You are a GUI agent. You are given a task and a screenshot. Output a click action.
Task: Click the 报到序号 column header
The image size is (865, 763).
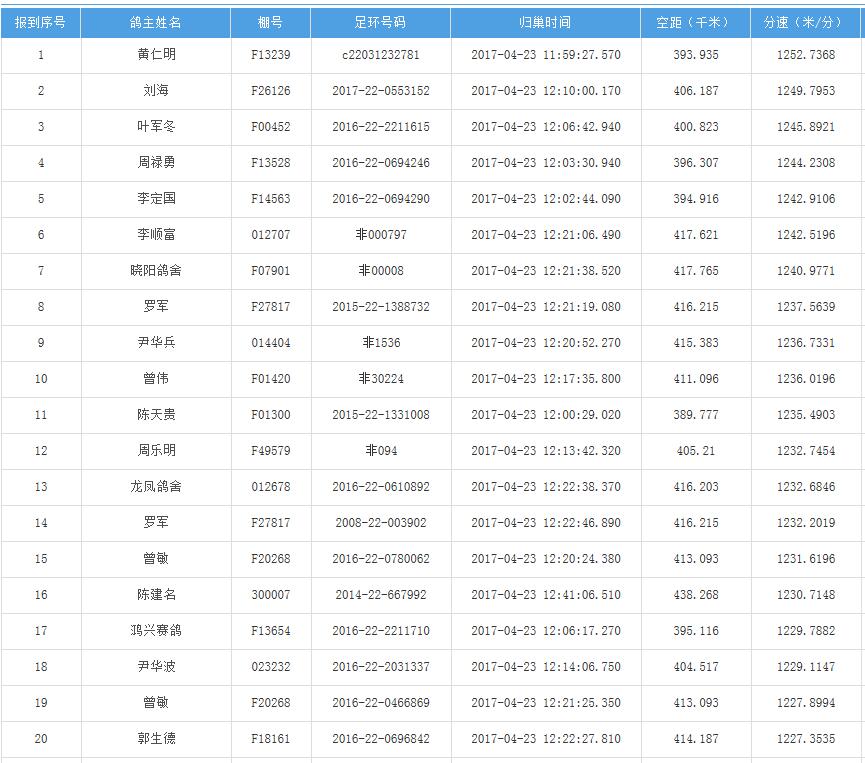tap(40, 22)
